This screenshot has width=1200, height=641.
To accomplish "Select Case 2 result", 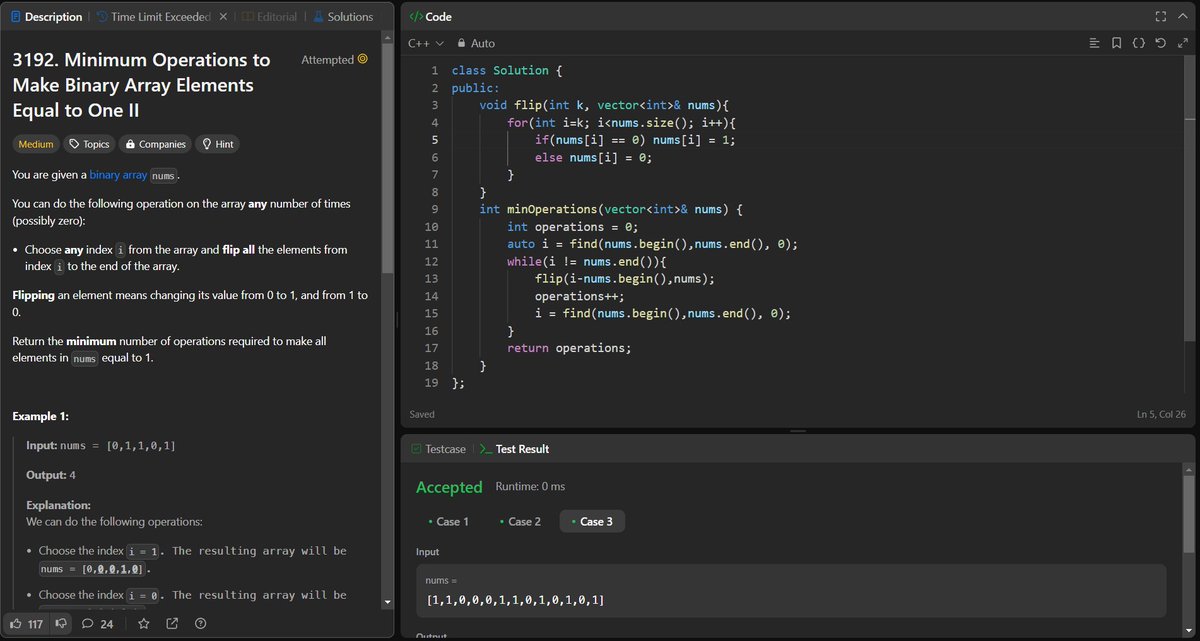I will (520, 521).
